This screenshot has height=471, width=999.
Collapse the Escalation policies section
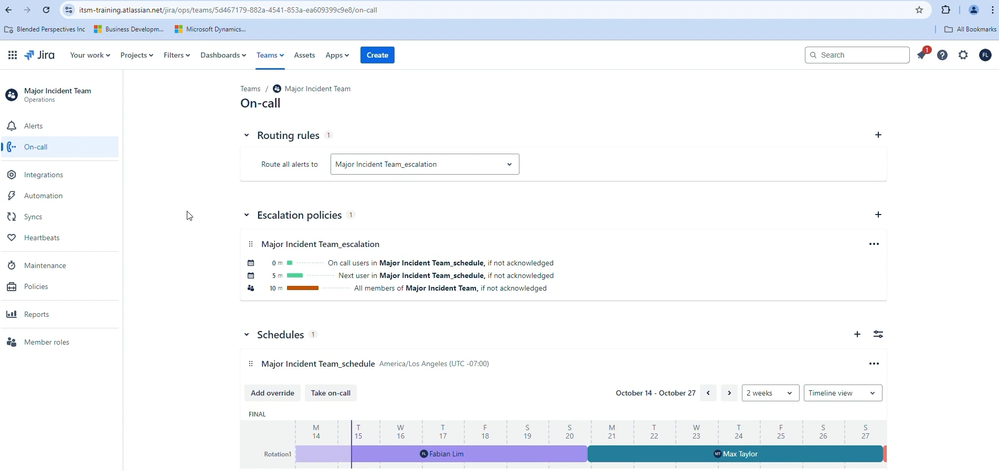247,215
